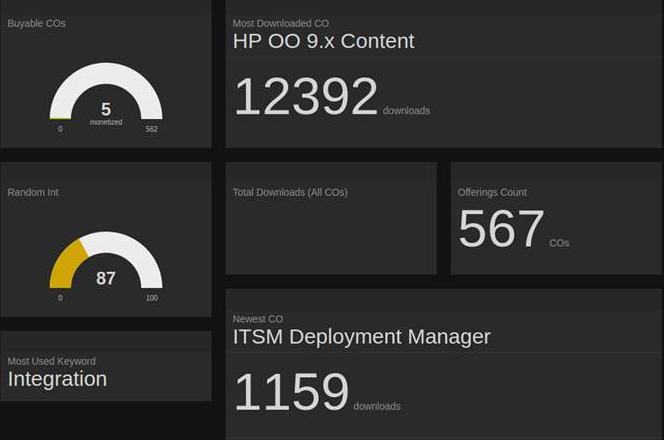Image resolution: width=664 pixels, height=440 pixels.
Task: Select the Offerings Count widget title
Action: click(x=492, y=192)
